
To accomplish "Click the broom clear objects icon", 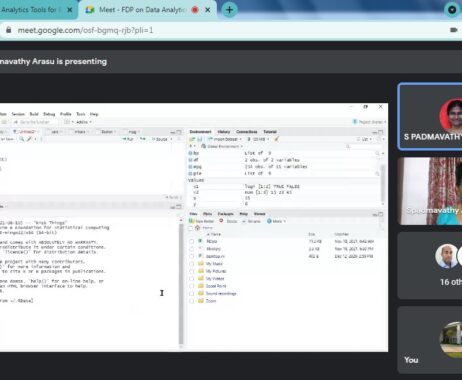I will click(276, 139).
